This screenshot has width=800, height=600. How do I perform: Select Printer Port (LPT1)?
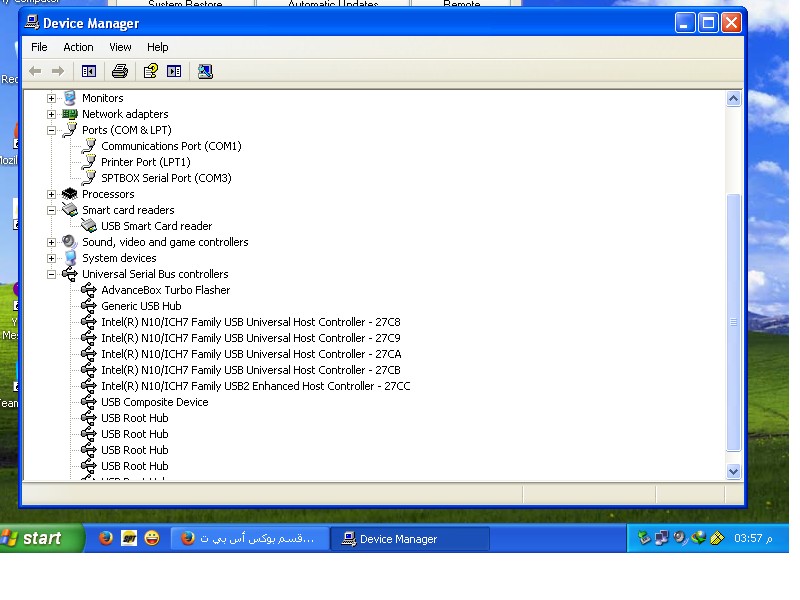point(146,162)
